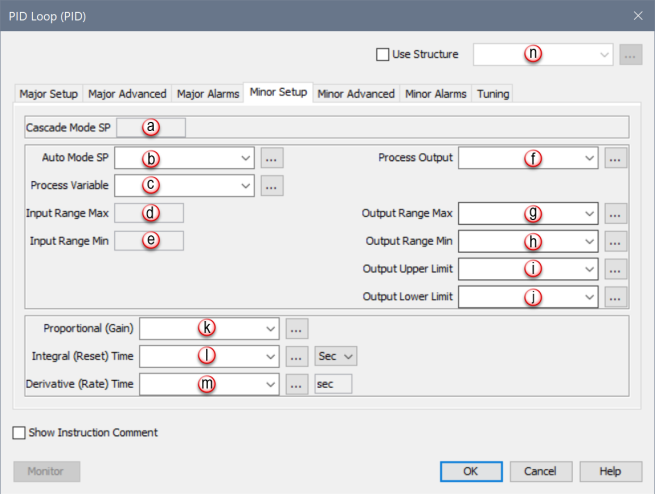655x494 pixels.
Task: Go to the Minor Alarms tab
Action: [436, 94]
